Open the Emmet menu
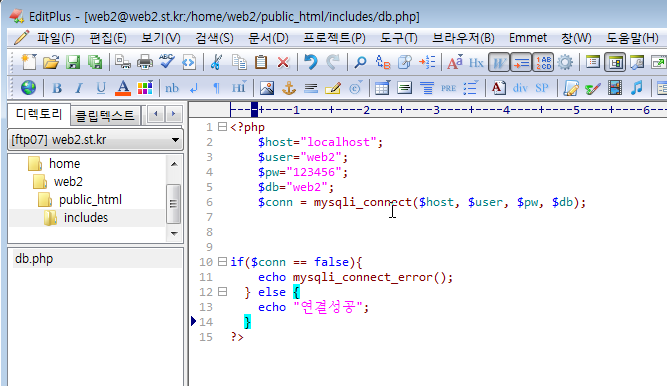 pos(527,38)
